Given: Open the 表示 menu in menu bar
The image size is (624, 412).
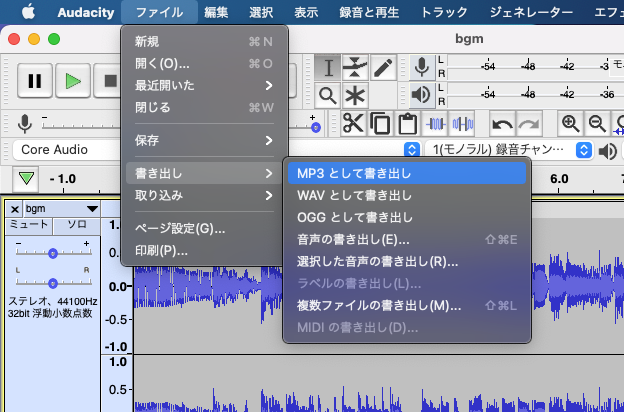Looking at the screenshot, I should click(306, 12).
